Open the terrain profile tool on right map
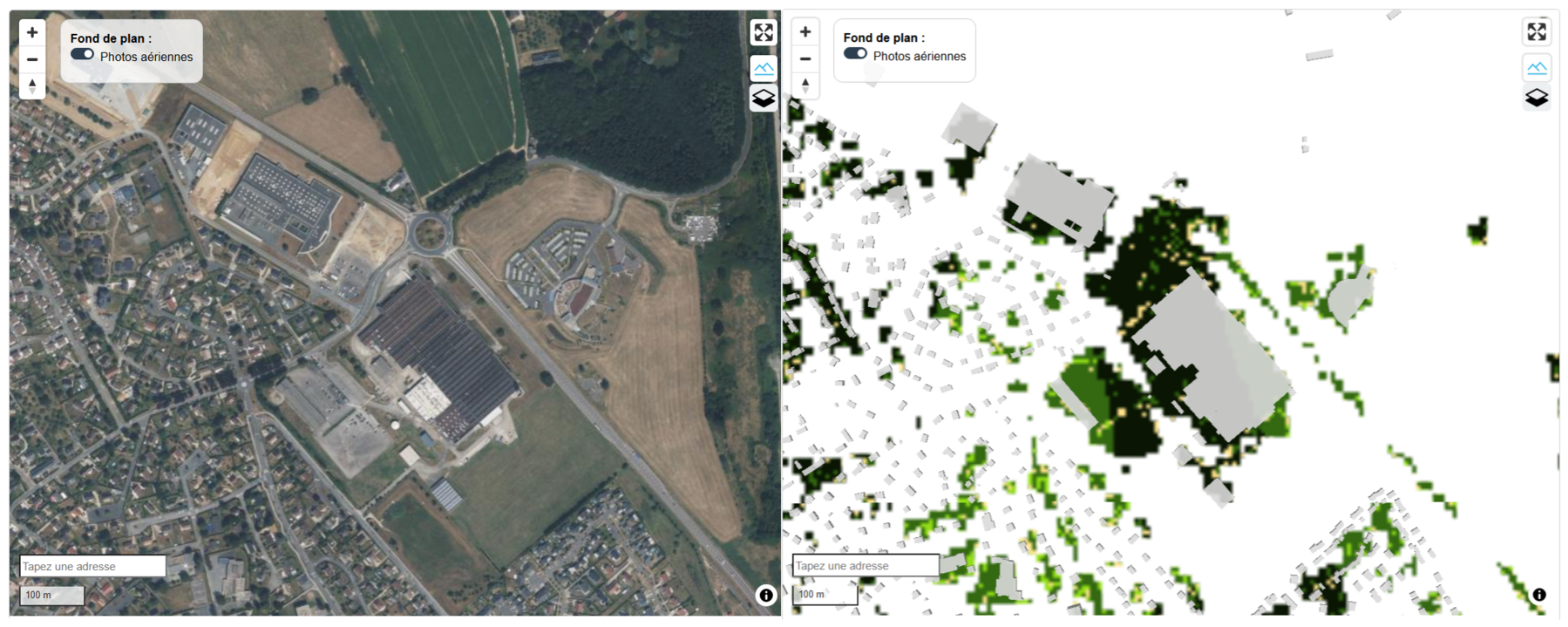Screen dimensions: 1568x627 tap(1536, 67)
